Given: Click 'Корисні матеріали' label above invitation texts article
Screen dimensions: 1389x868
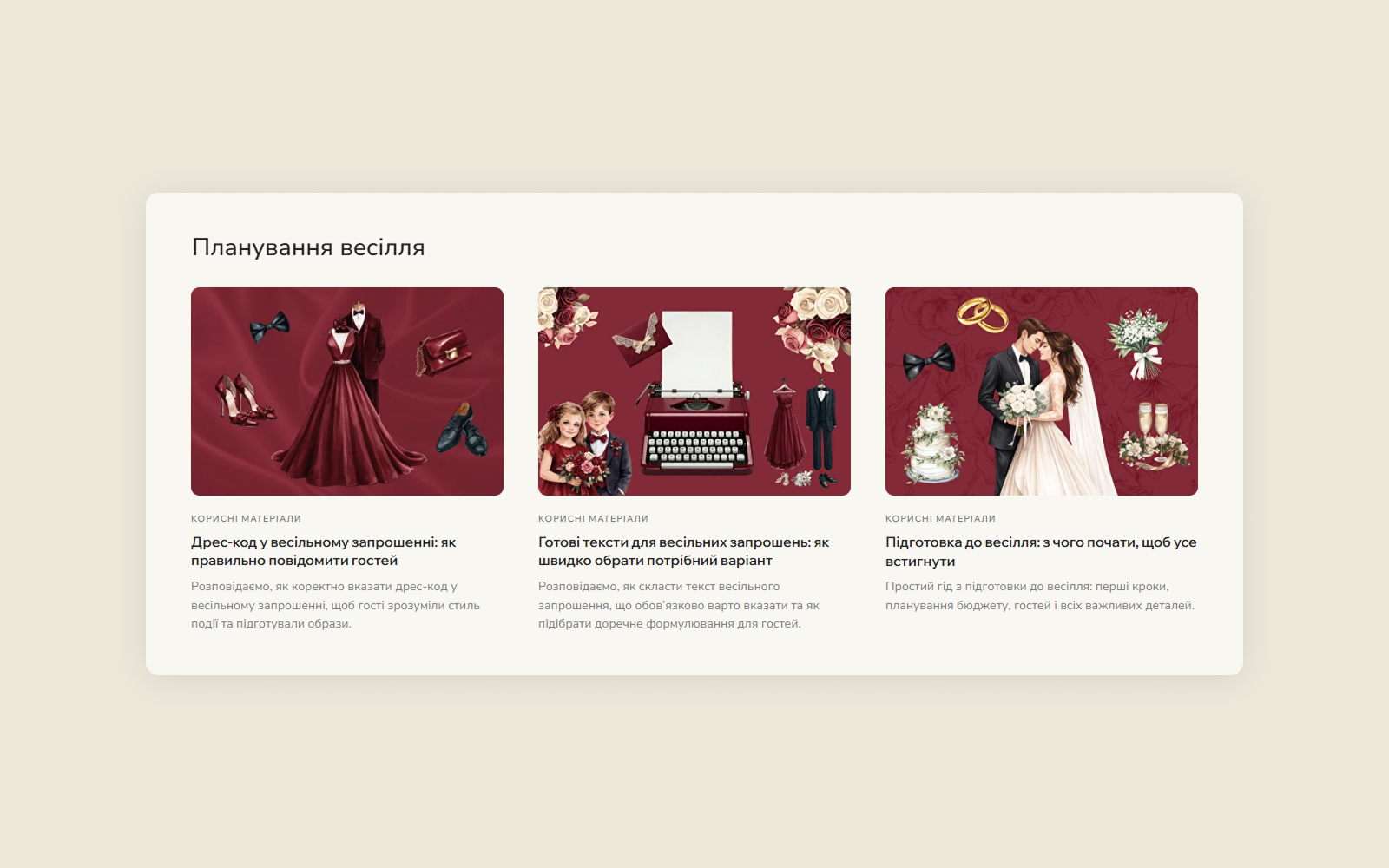Looking at the screenshot, I should (x=594, y=518).
